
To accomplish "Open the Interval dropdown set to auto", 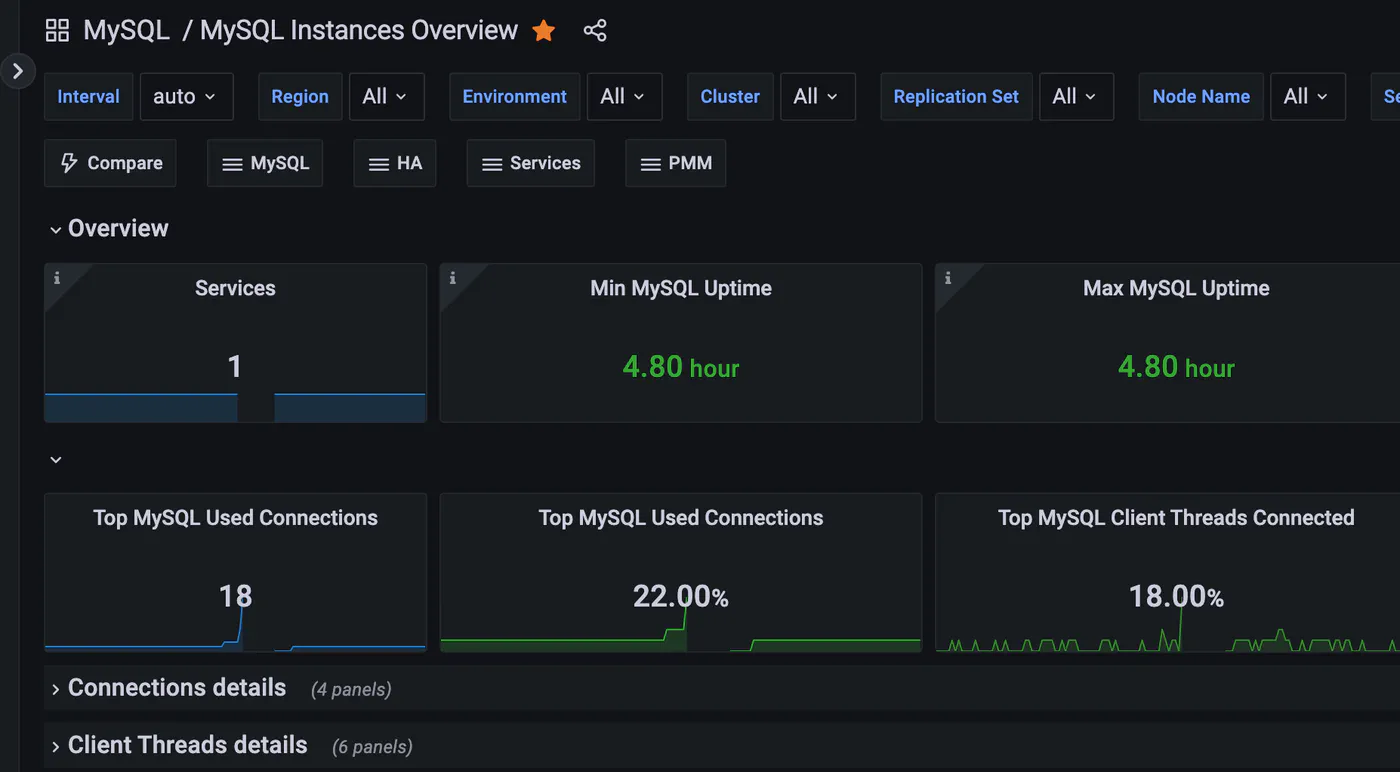I will pyautogui.click(x=187, y=97).
